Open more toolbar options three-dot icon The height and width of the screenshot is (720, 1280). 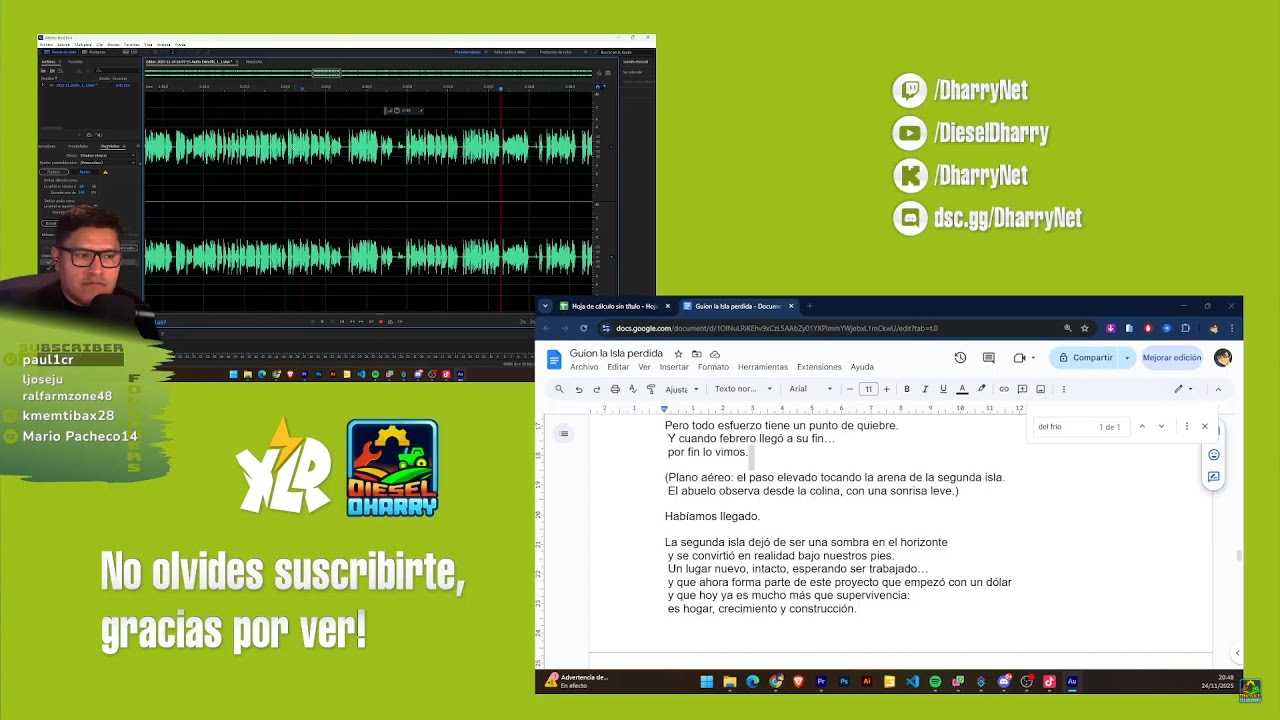1063,389
